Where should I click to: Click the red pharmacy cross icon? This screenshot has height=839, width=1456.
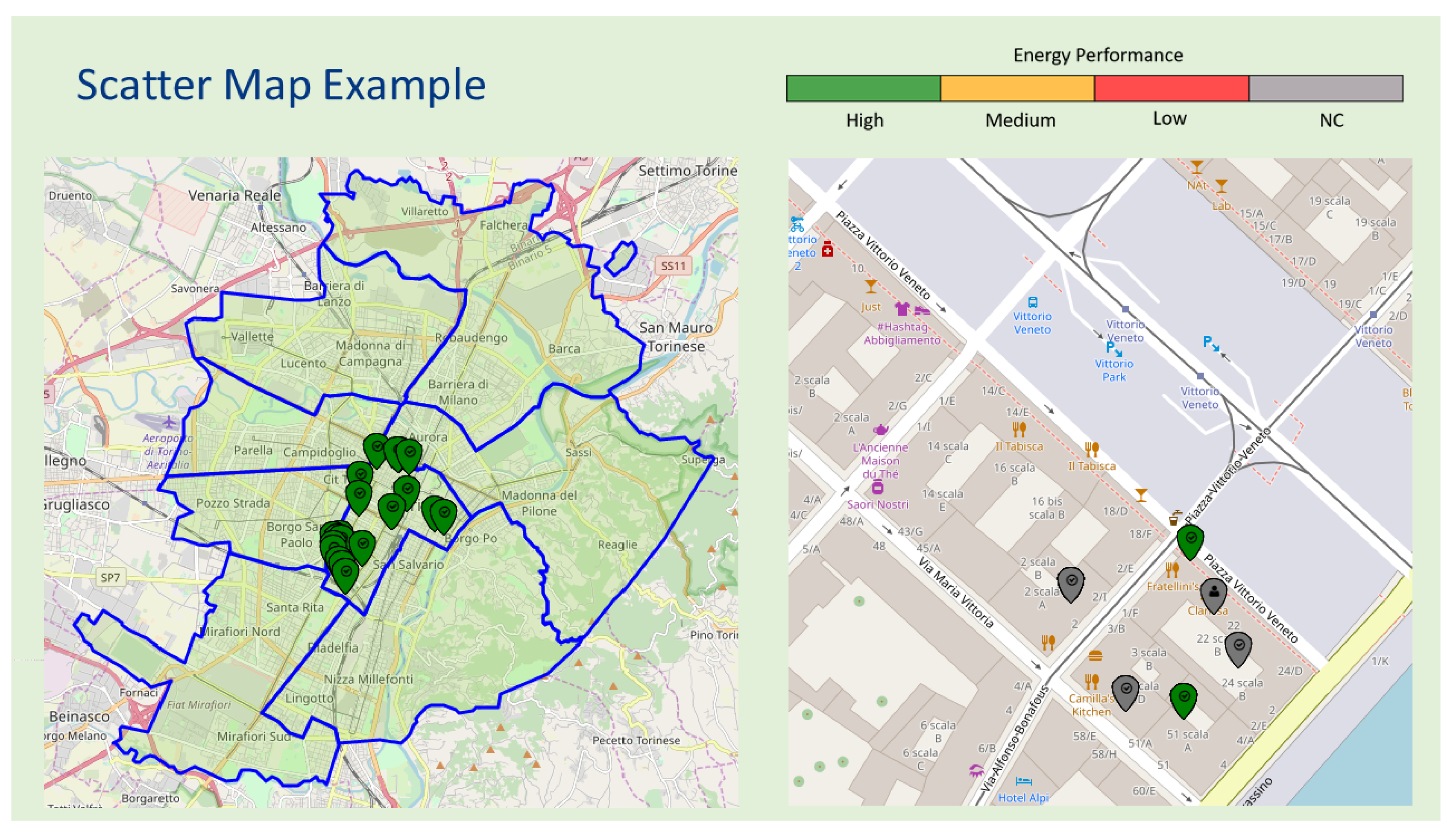click(x=828, y=249)
